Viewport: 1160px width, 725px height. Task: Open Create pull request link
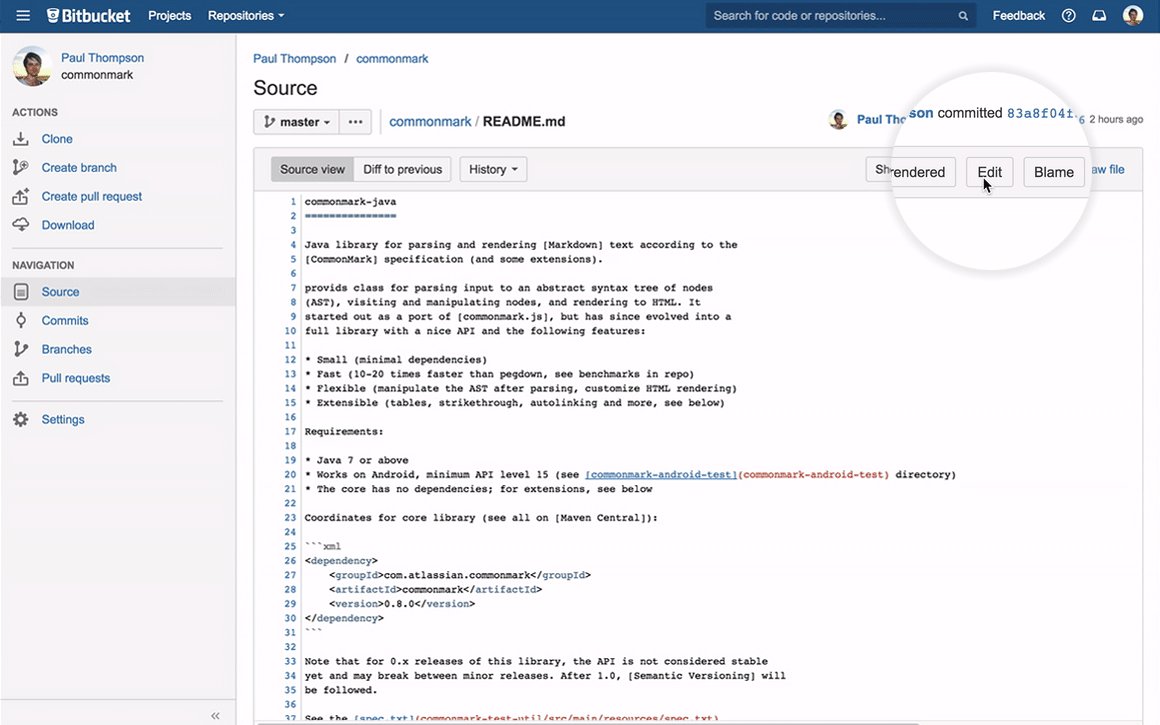pyautogui.click(x=92, y=197)
